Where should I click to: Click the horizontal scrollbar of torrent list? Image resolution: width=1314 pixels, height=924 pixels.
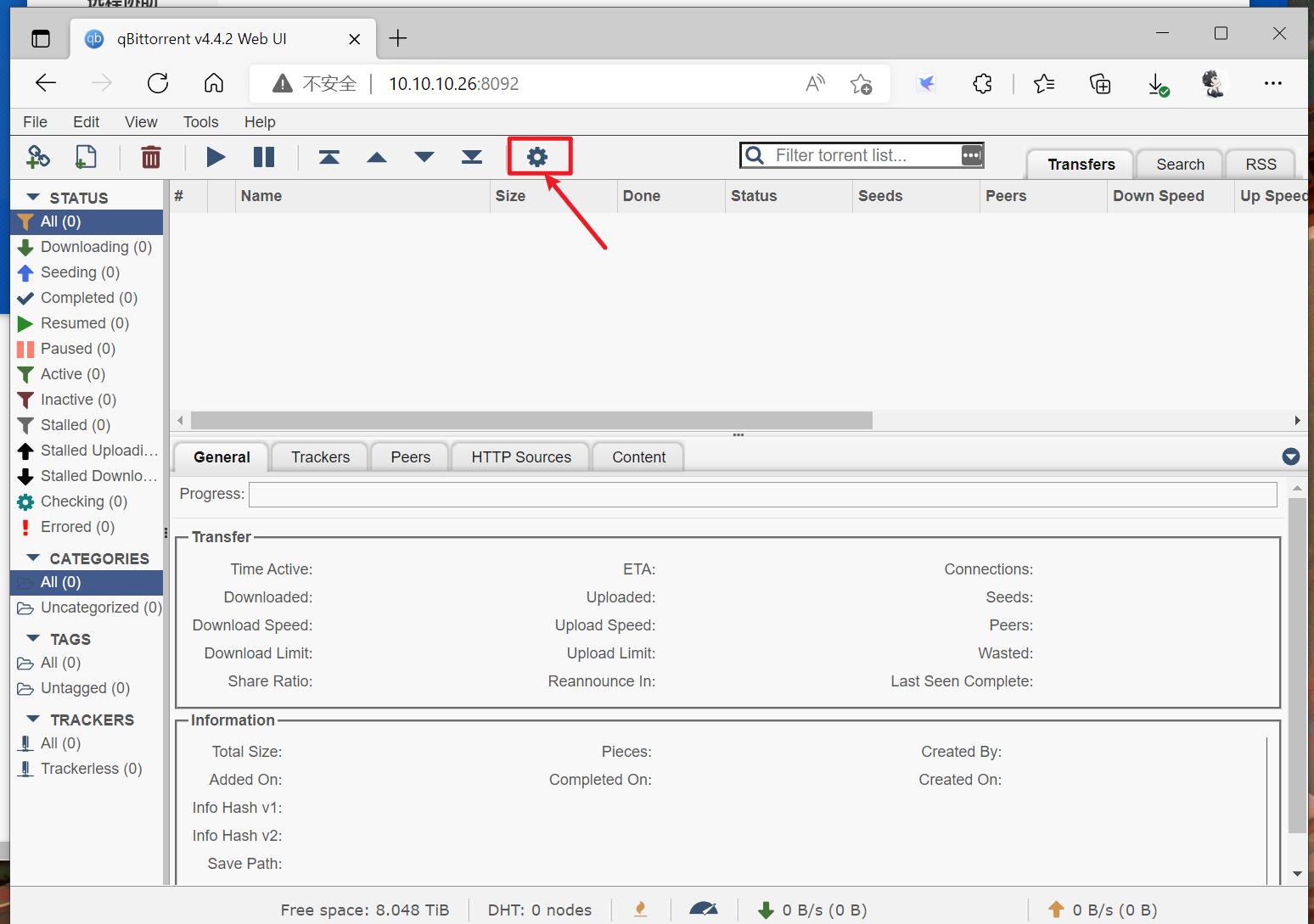pos(531,421)
